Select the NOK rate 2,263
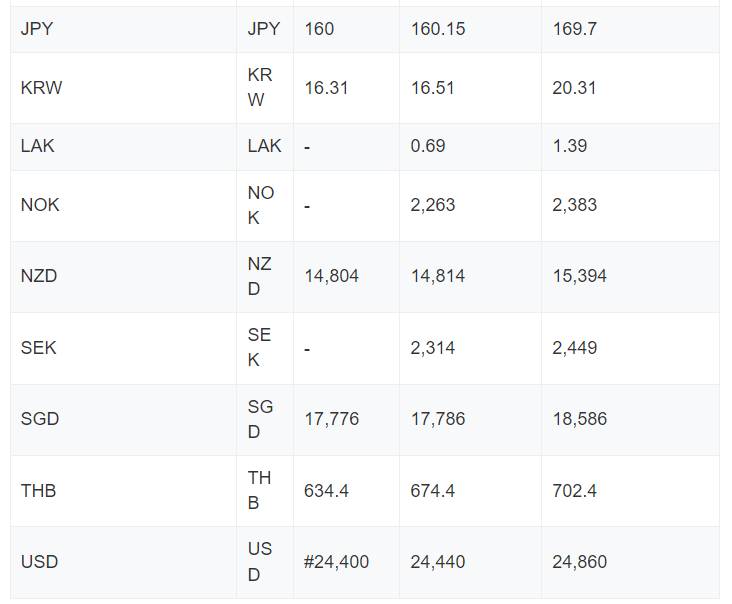 pos(432,205)
